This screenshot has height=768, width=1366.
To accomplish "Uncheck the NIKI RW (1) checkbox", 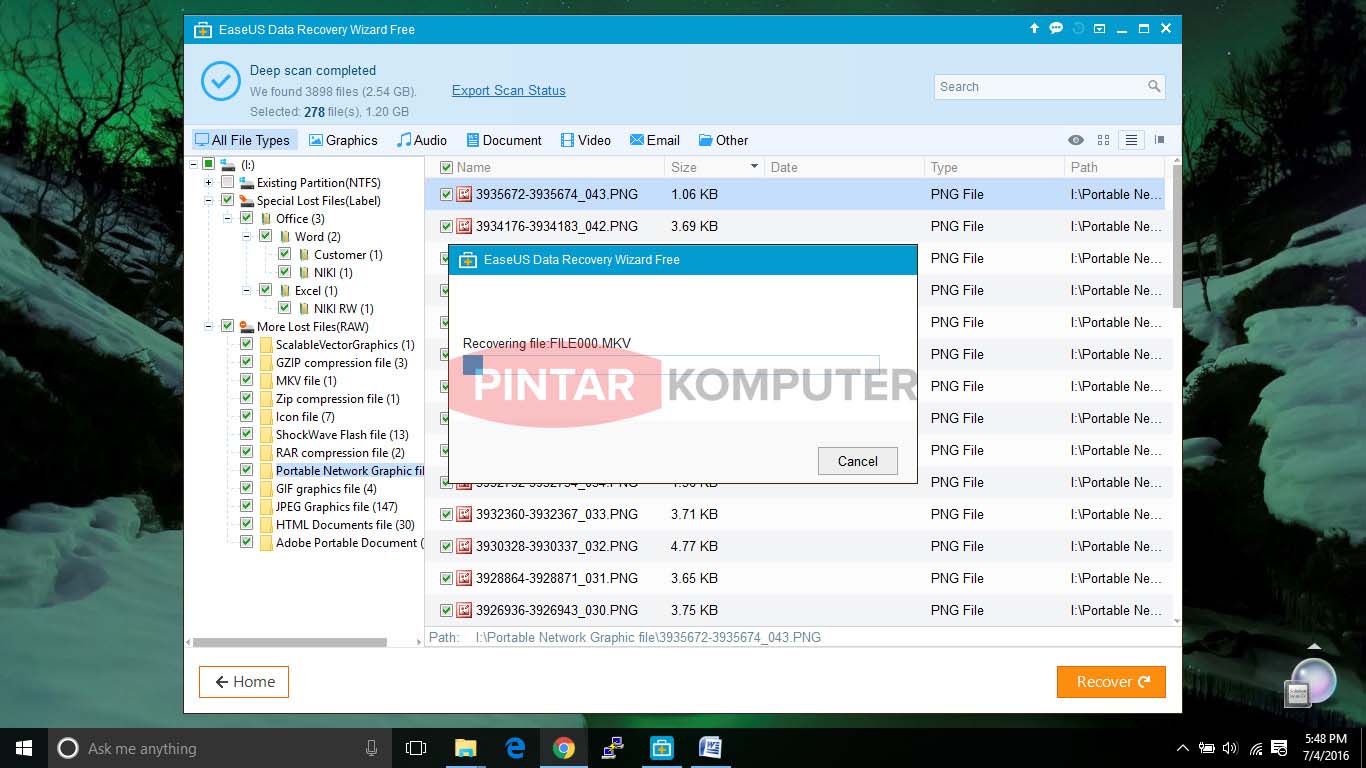I will 284,309.
